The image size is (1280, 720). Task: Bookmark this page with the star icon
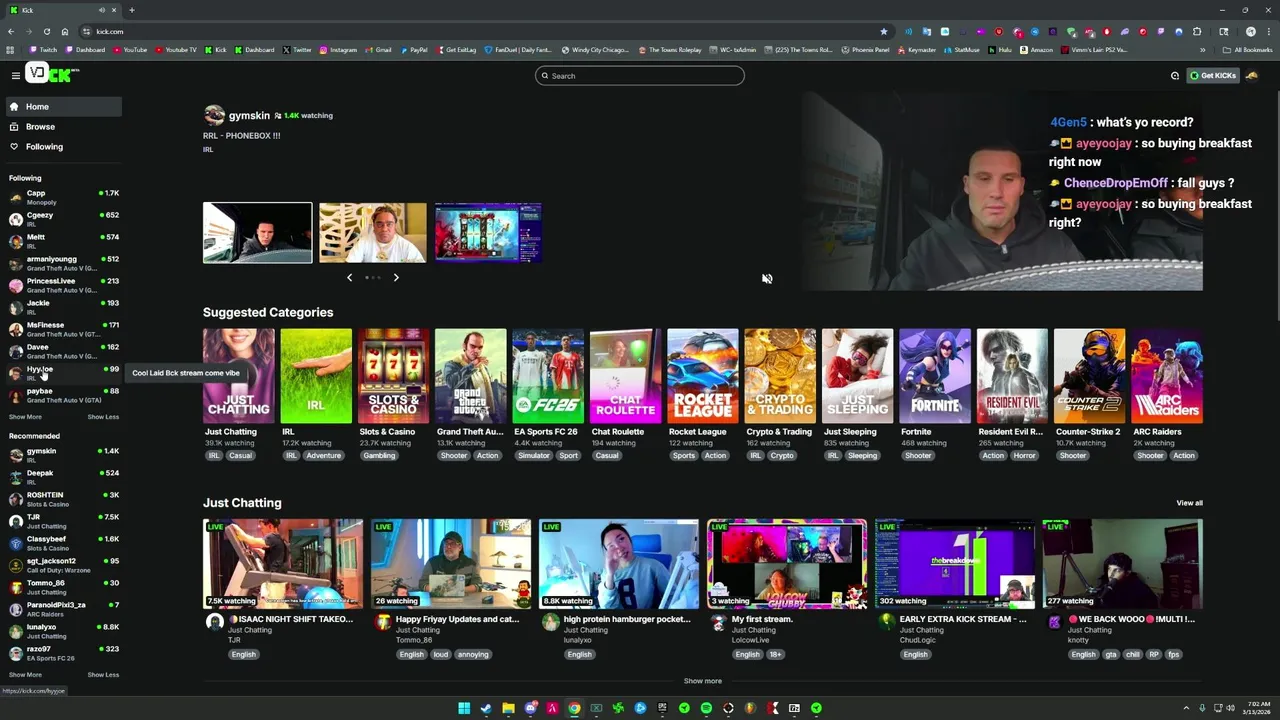coord(883,31)
